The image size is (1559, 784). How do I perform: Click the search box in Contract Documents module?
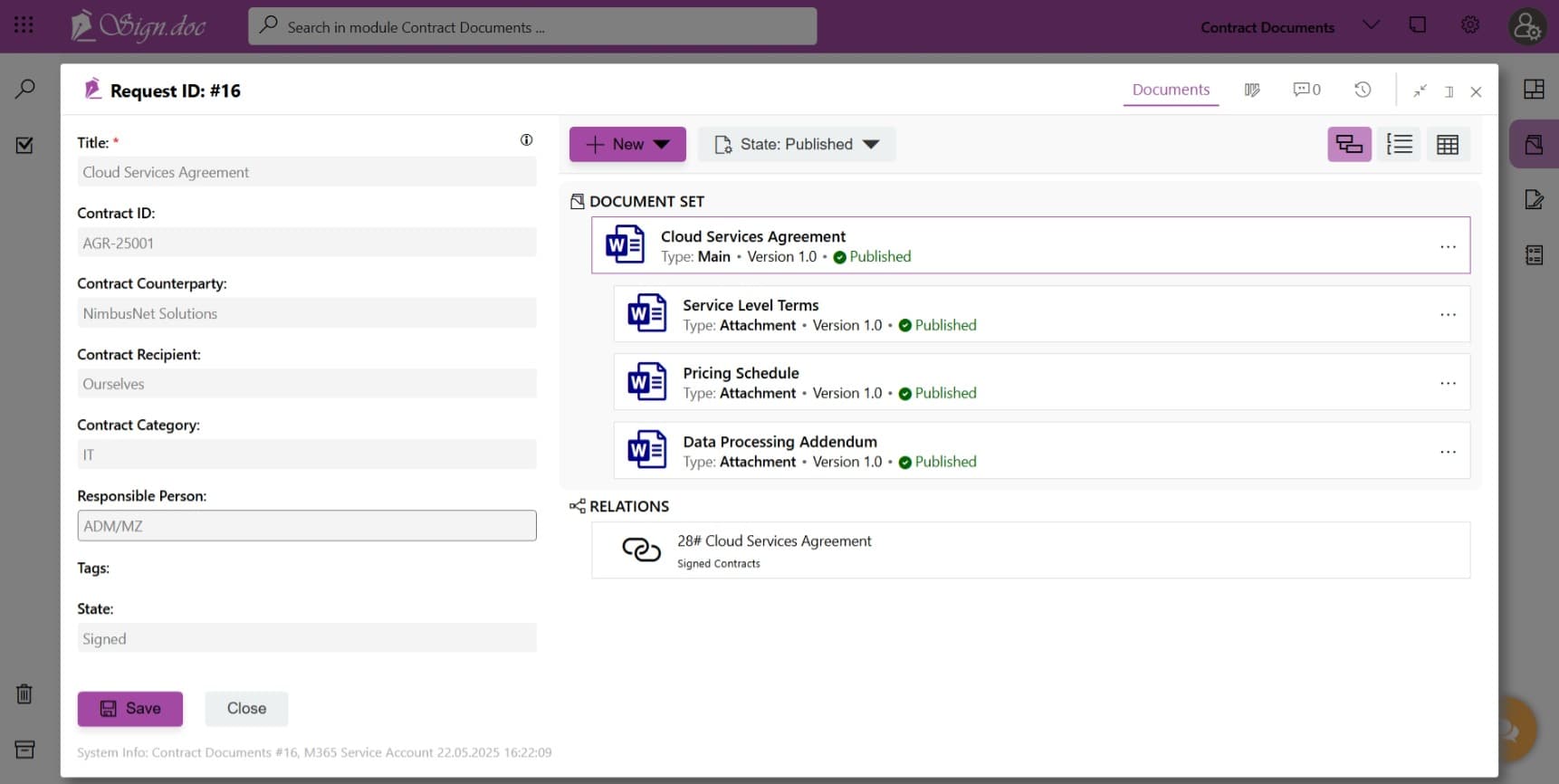[532, 26]
